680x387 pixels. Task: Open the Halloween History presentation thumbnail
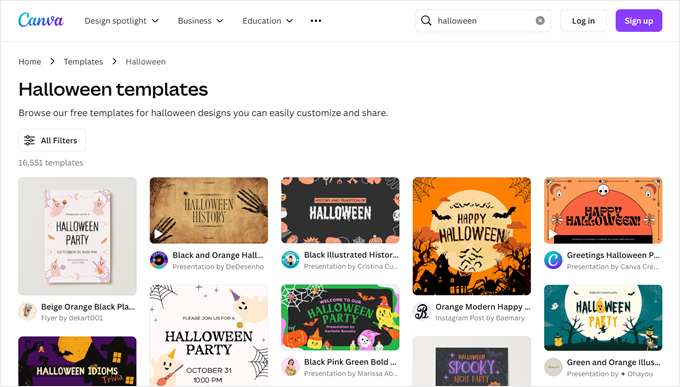[x=209, y=210]
